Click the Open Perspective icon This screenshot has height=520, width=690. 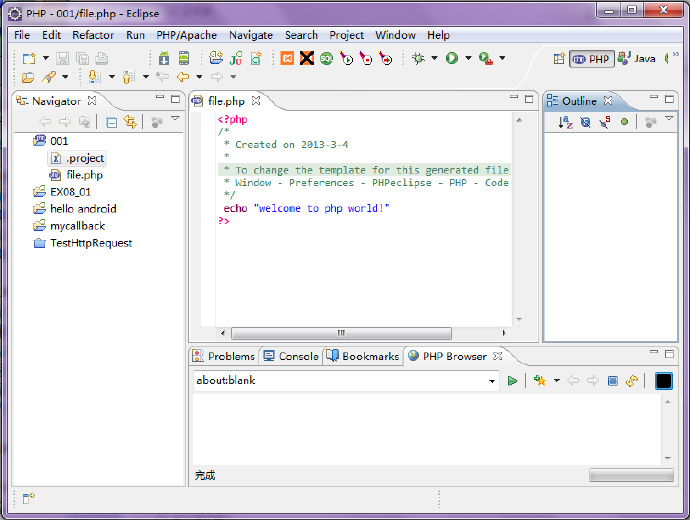559,59
